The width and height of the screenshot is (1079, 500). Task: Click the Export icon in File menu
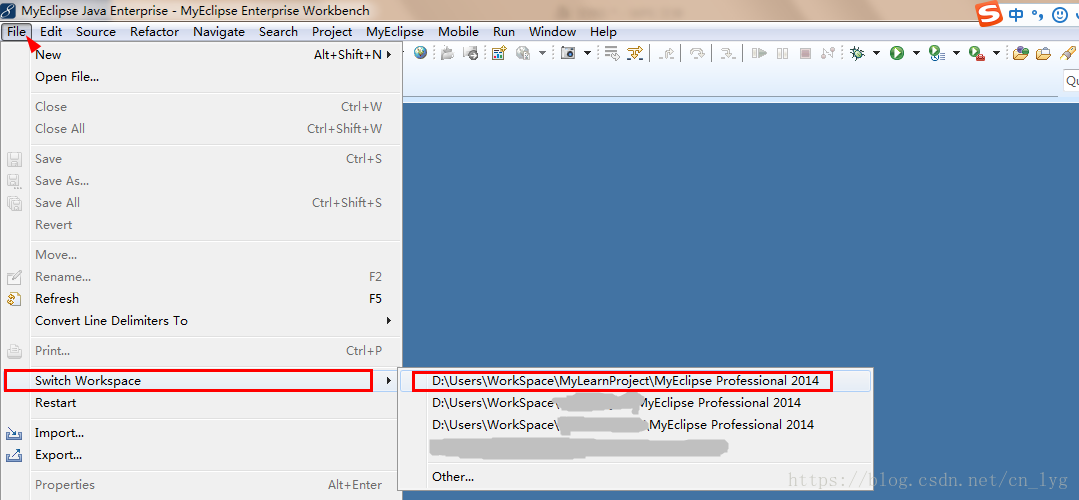click(x=14, y=455)
